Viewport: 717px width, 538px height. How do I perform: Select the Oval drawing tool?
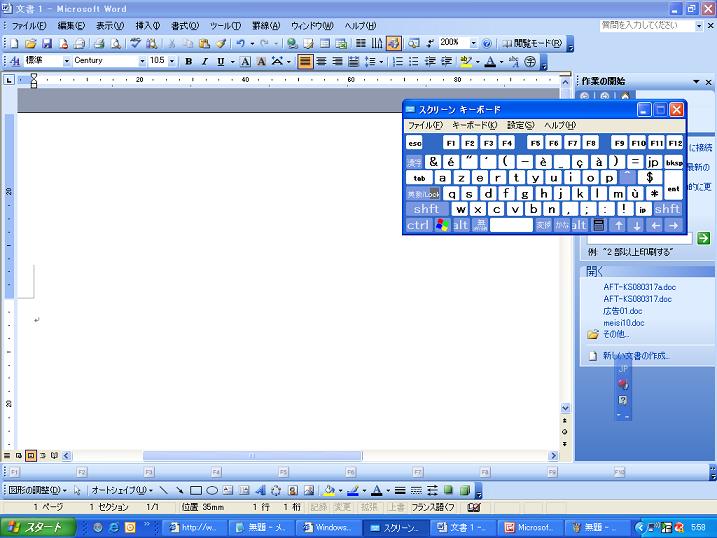[x=212, y=490]
